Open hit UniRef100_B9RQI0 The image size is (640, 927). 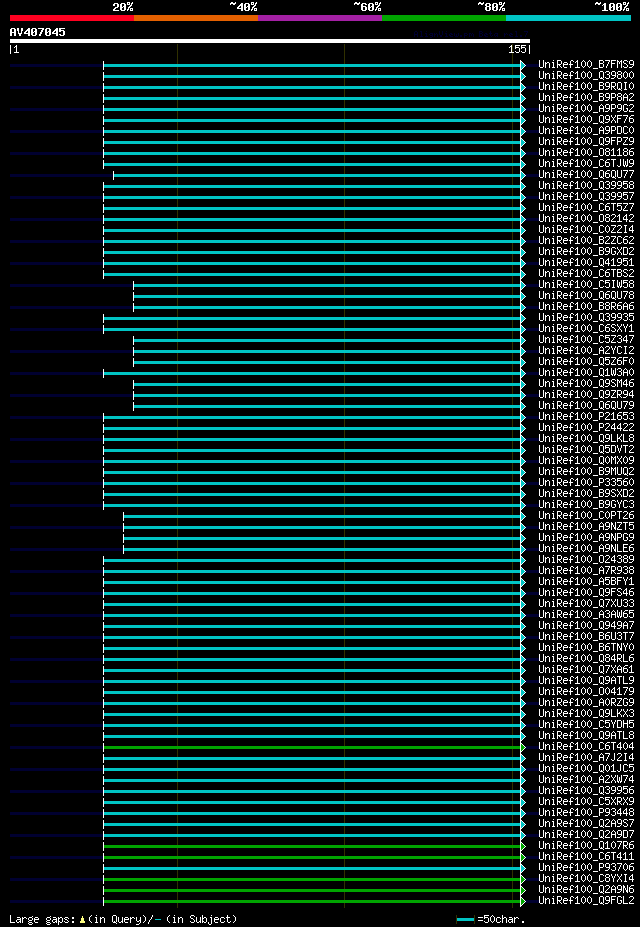(586, 87)
